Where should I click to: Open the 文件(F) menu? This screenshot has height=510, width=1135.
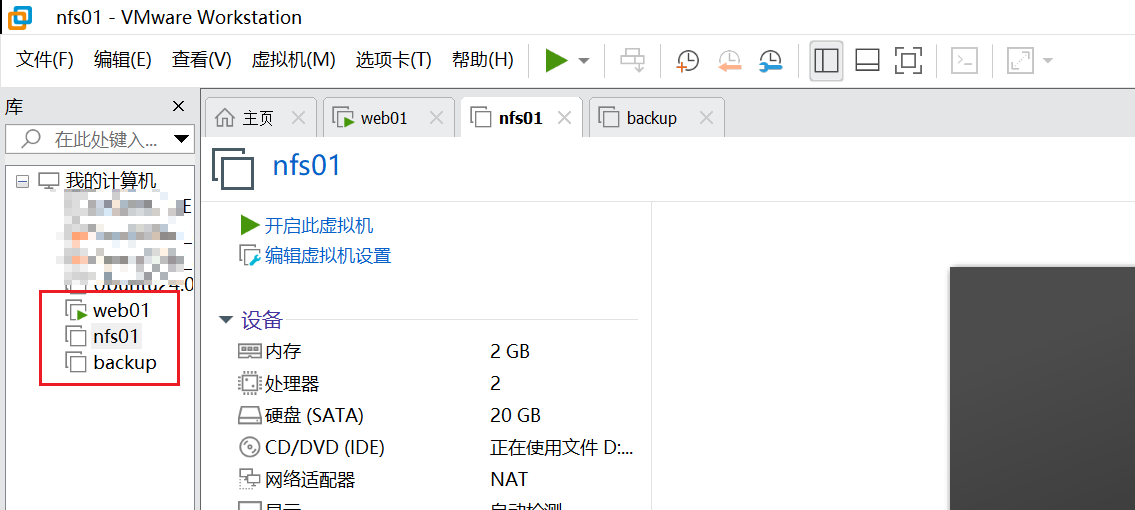tap(45, 60)
